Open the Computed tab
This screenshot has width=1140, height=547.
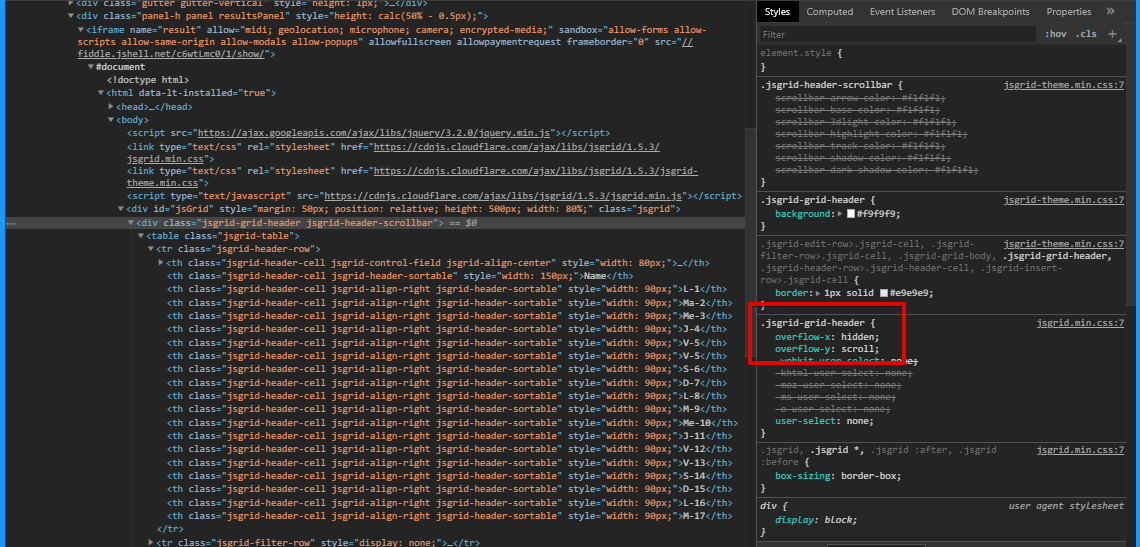[x=830, y=12]
